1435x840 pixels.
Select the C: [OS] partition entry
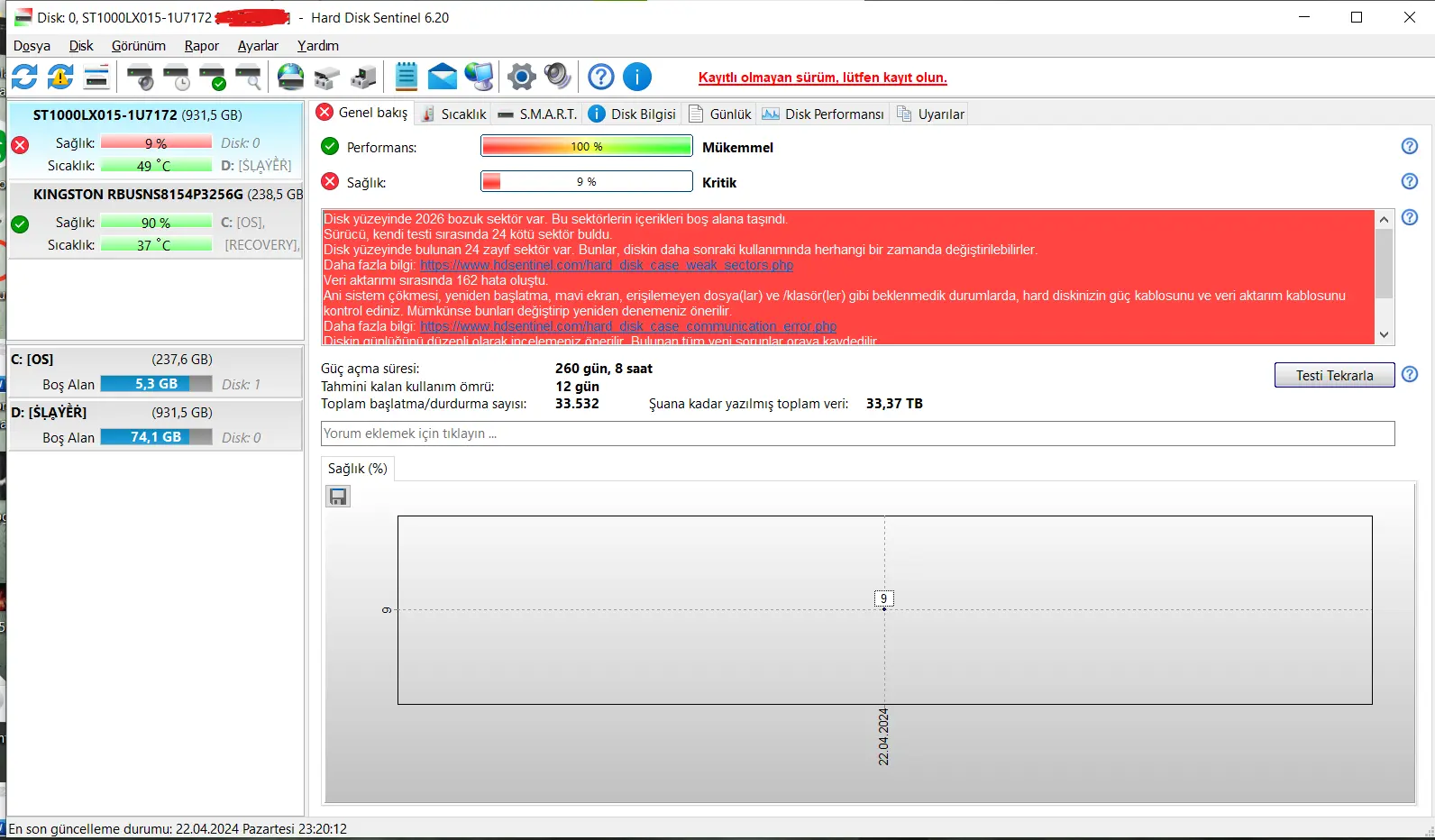(x=155, y=371)
